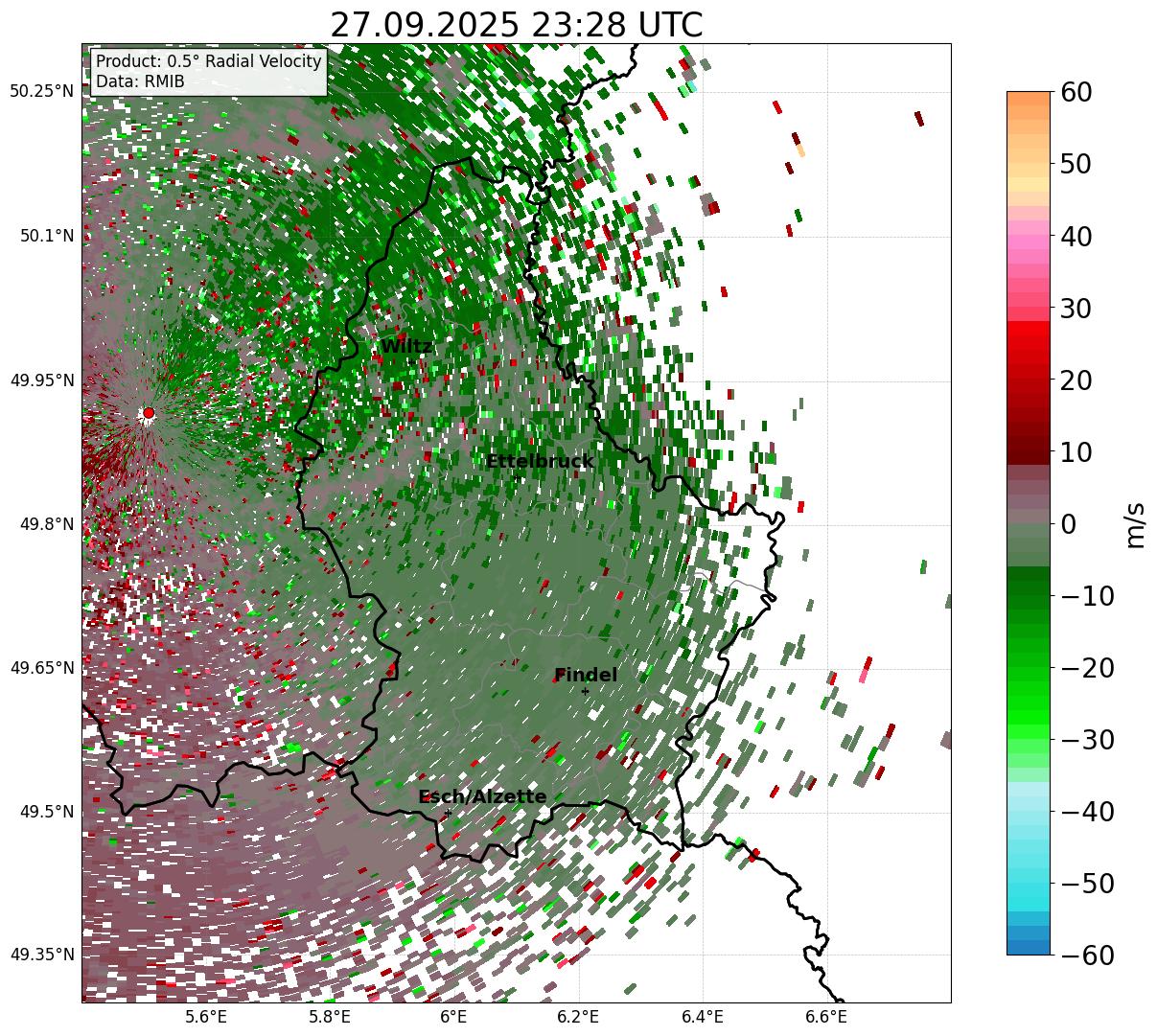Click the 6.4°E longitude tick label
Viewport: 1157px width, 1036px height.
coord(703,1018)
